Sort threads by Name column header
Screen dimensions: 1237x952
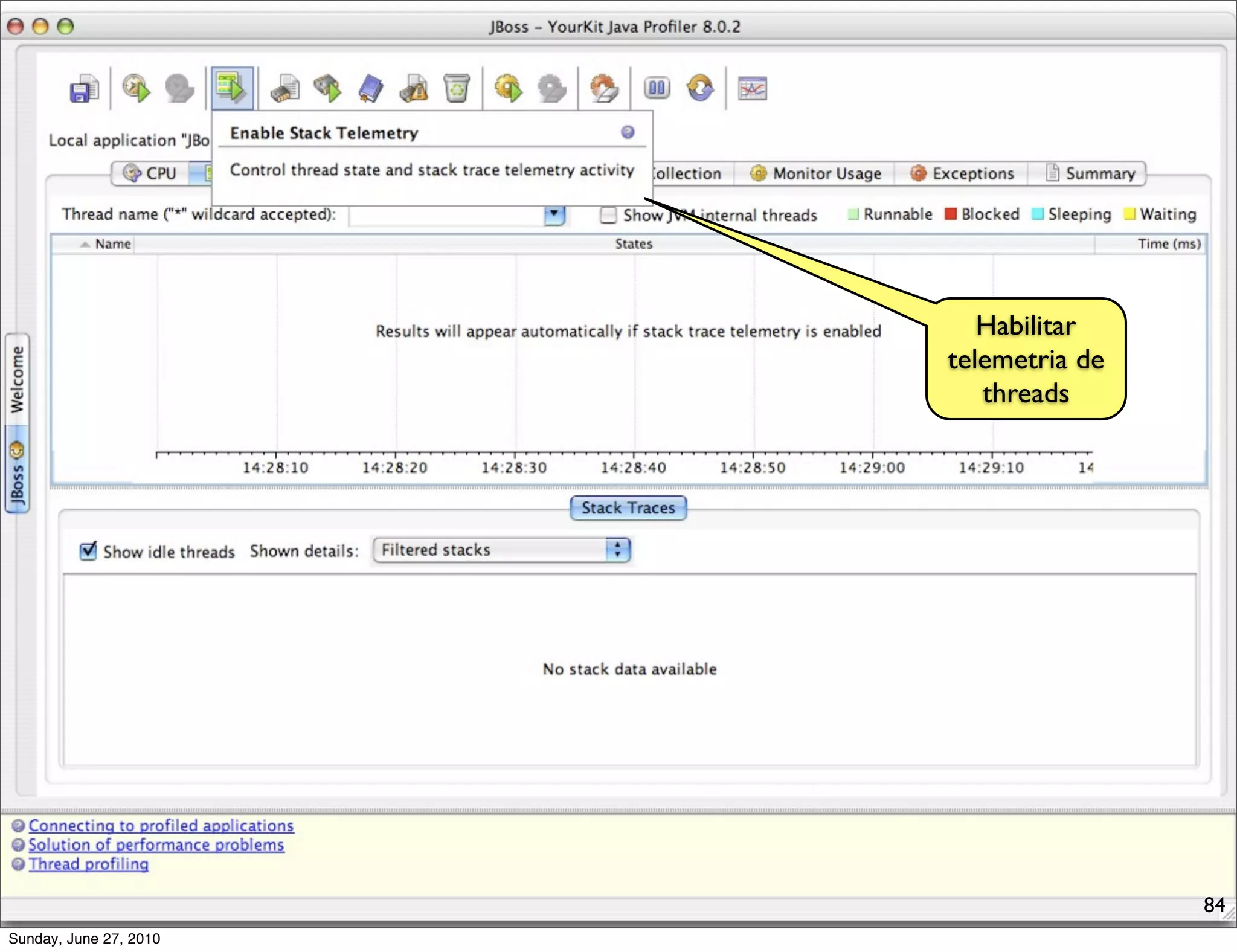(113, 244)
